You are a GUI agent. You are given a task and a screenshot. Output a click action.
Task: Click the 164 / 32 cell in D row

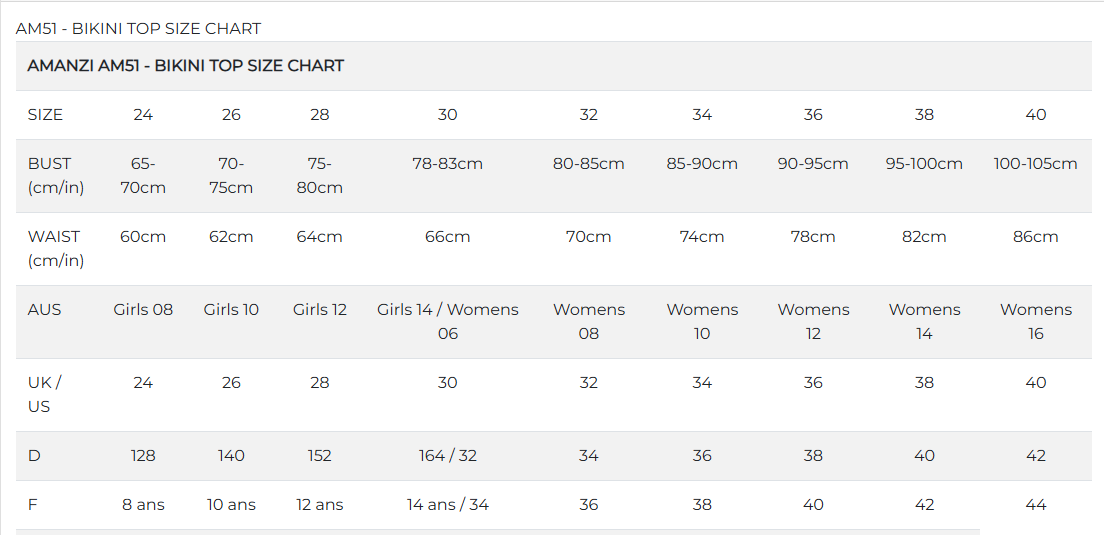pyautogui.click(x=447, y=456)
